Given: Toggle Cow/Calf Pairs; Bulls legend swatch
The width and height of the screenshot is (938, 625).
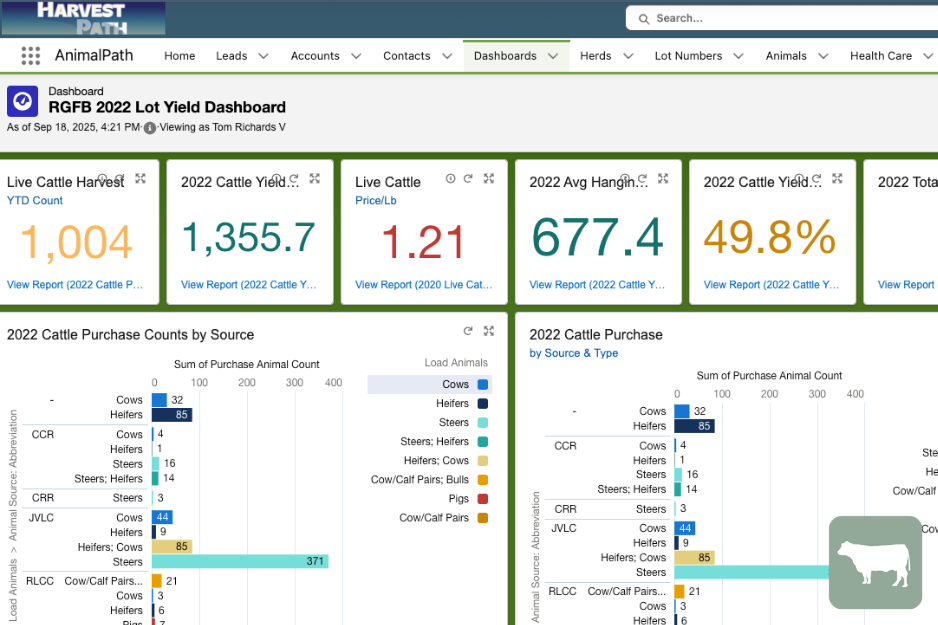Looking at the screenshot, I should [x=483, y=480].
